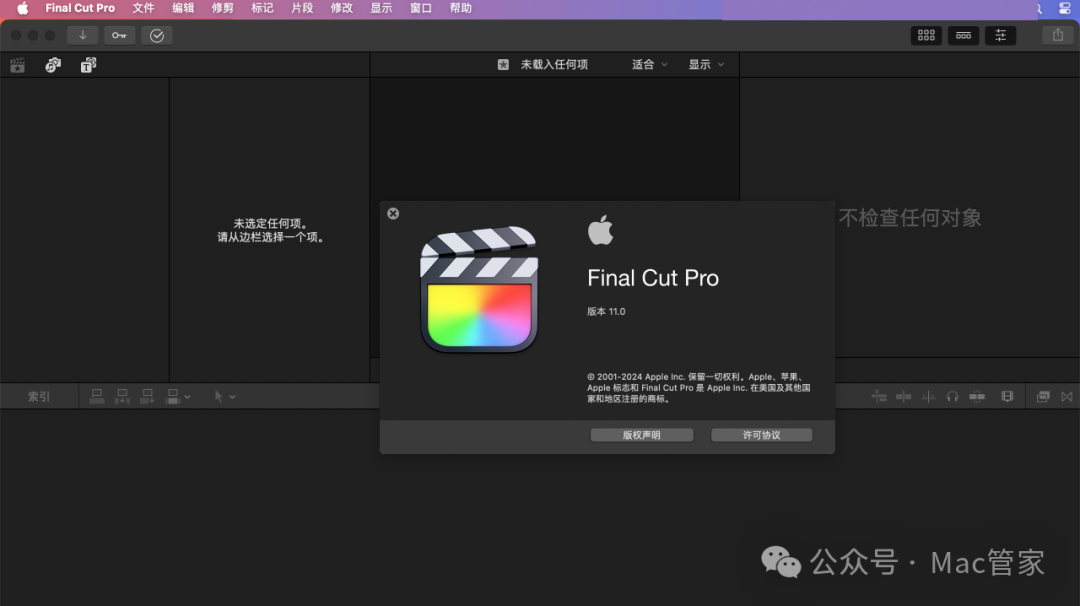Screen dimensions: 1080x606
Task: Select the Connect clip edit icon
Action: (96, 396)
